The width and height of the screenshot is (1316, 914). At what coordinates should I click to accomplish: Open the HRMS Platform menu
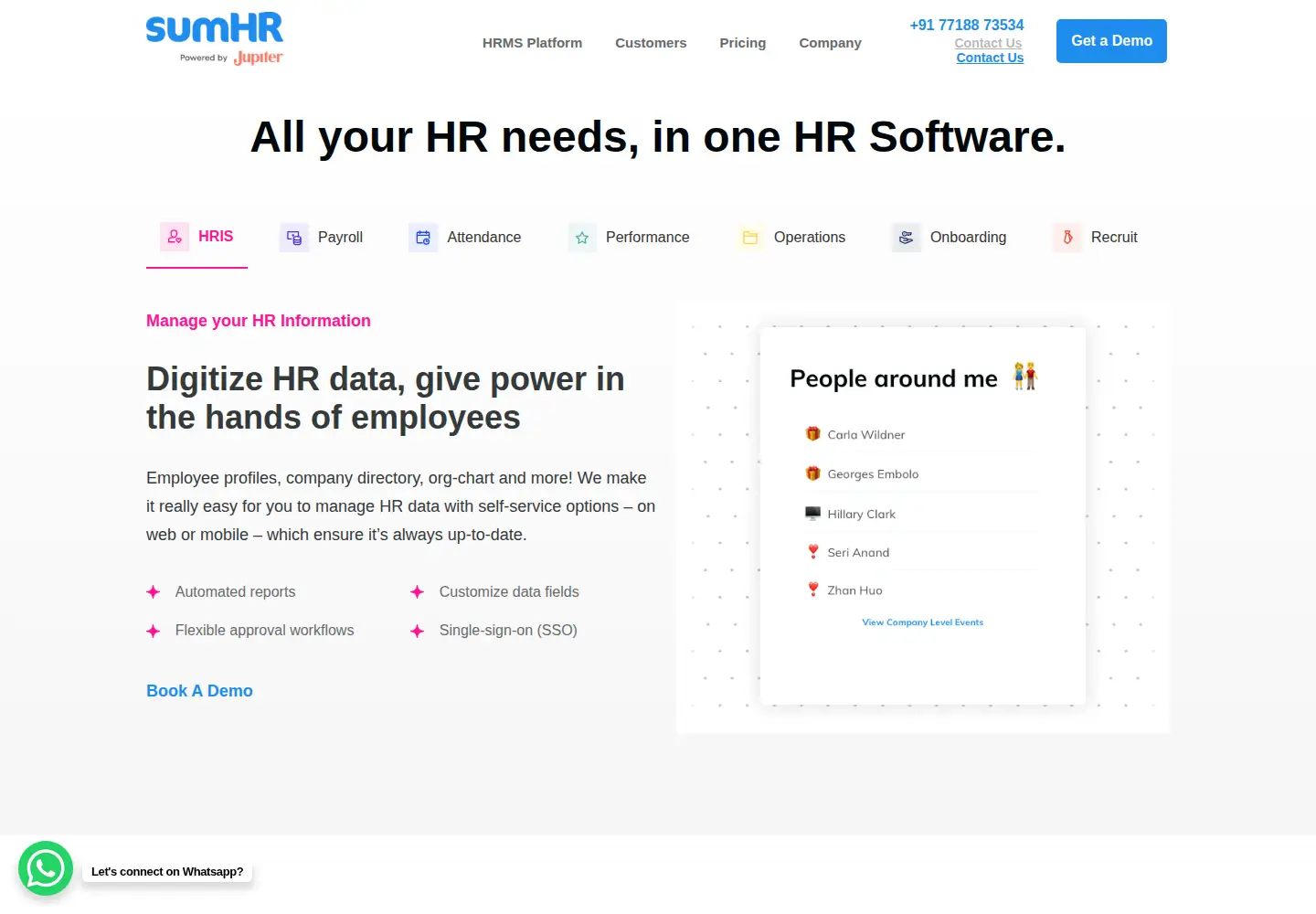[x=532, y=43]
